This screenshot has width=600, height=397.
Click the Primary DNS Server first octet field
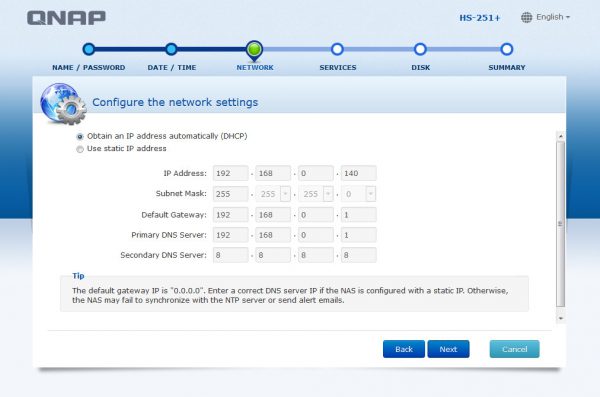tap(231, 235)
